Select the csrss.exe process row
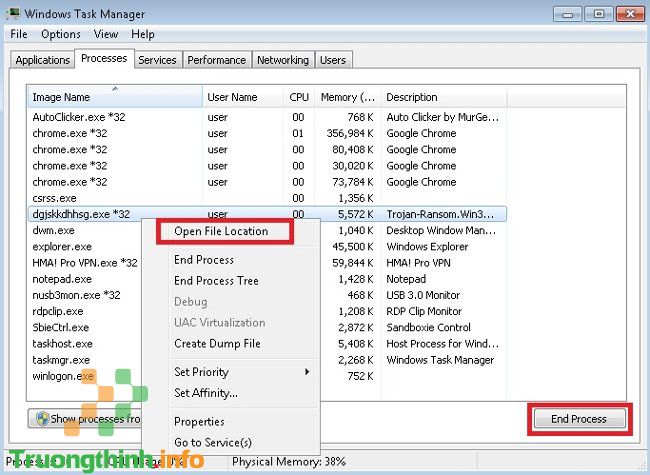 pyautogui.click(x=267, y=198)
